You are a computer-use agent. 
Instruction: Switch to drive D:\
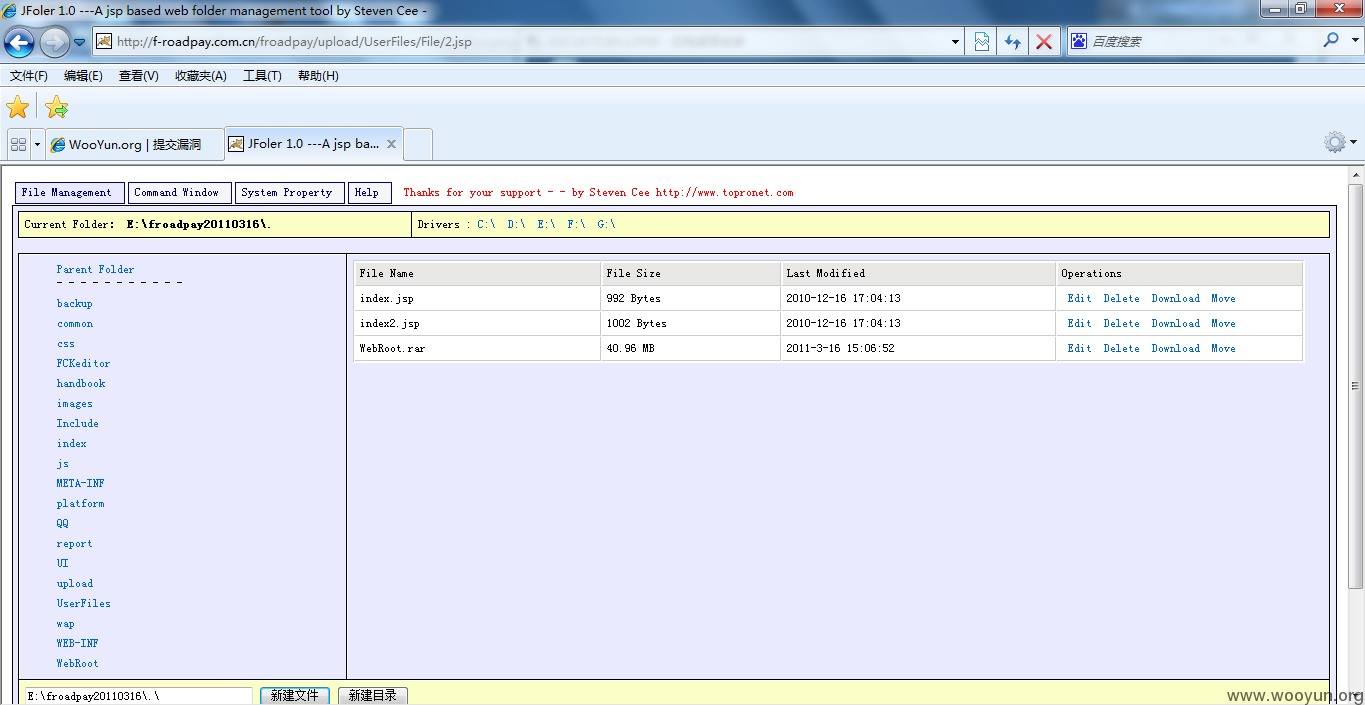click(x=516, y=224)
